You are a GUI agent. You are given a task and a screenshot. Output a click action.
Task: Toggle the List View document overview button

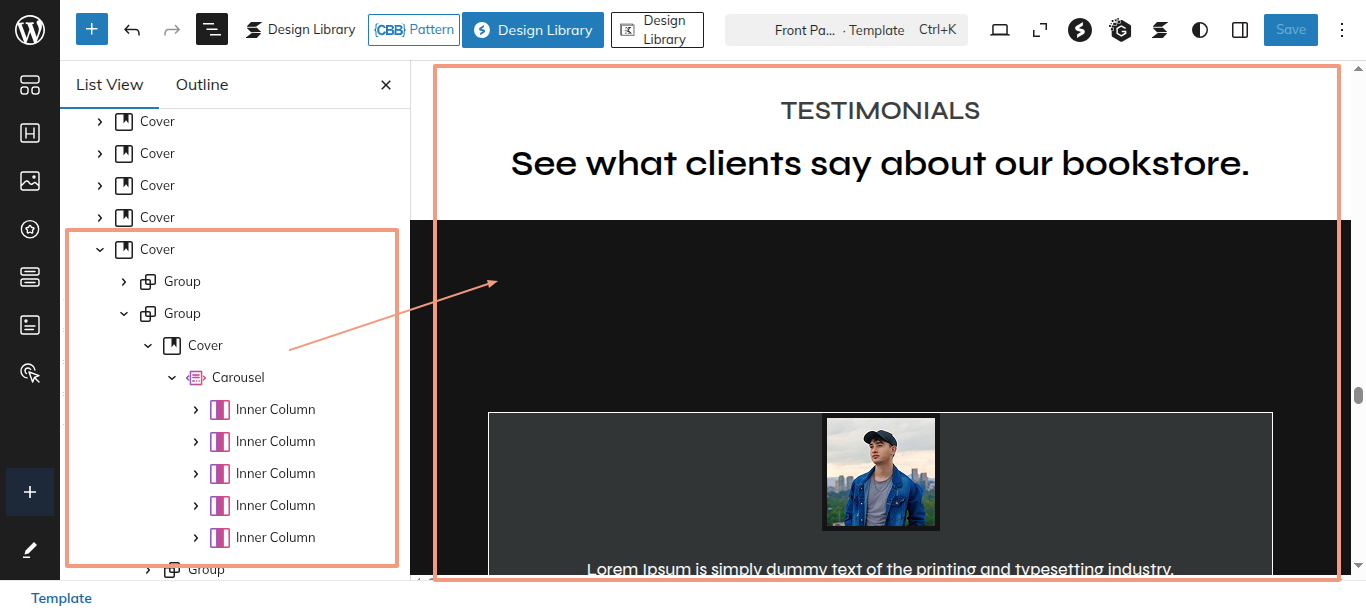coord(212,30)
